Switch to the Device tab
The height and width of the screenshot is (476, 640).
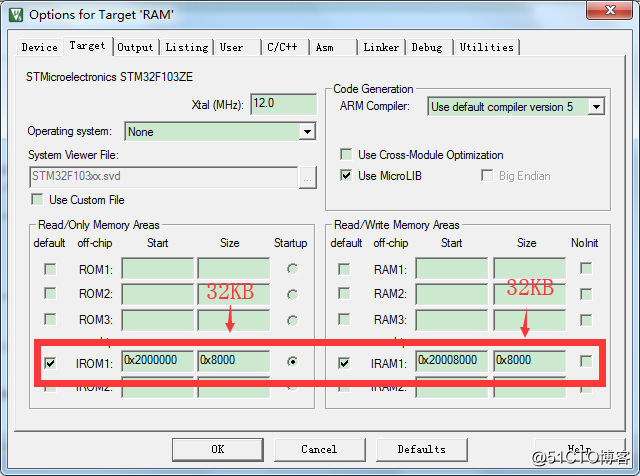coord(40,47)
